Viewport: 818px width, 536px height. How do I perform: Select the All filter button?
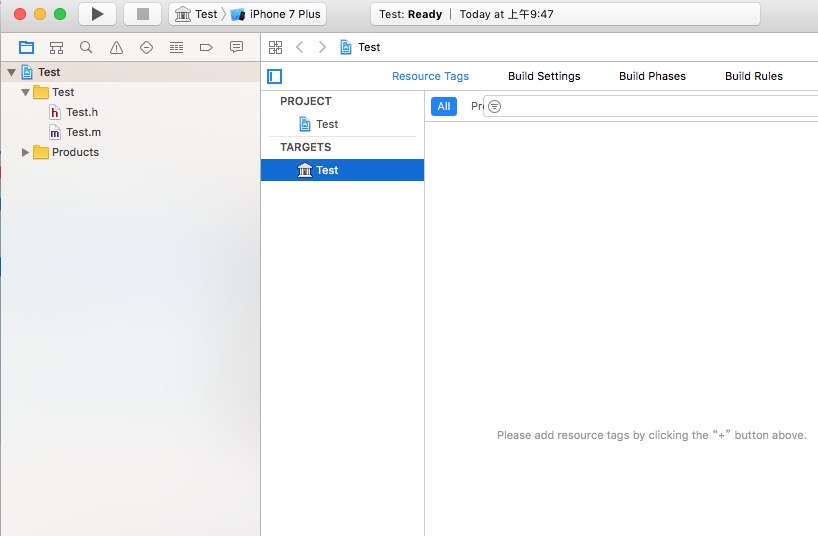pos(444,106)
